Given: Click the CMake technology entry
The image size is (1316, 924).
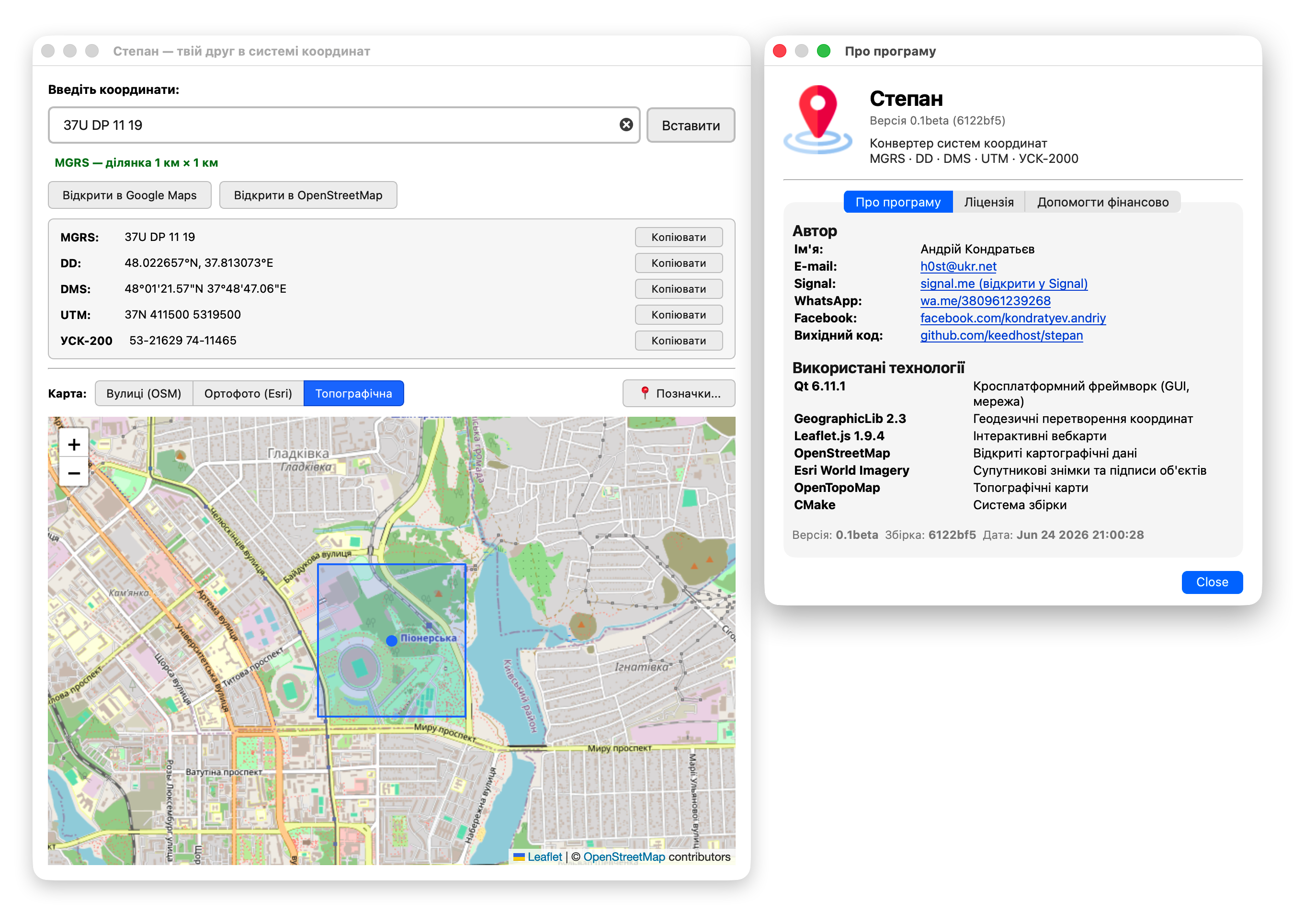Looking at the screenshot, I should point(815,504).
